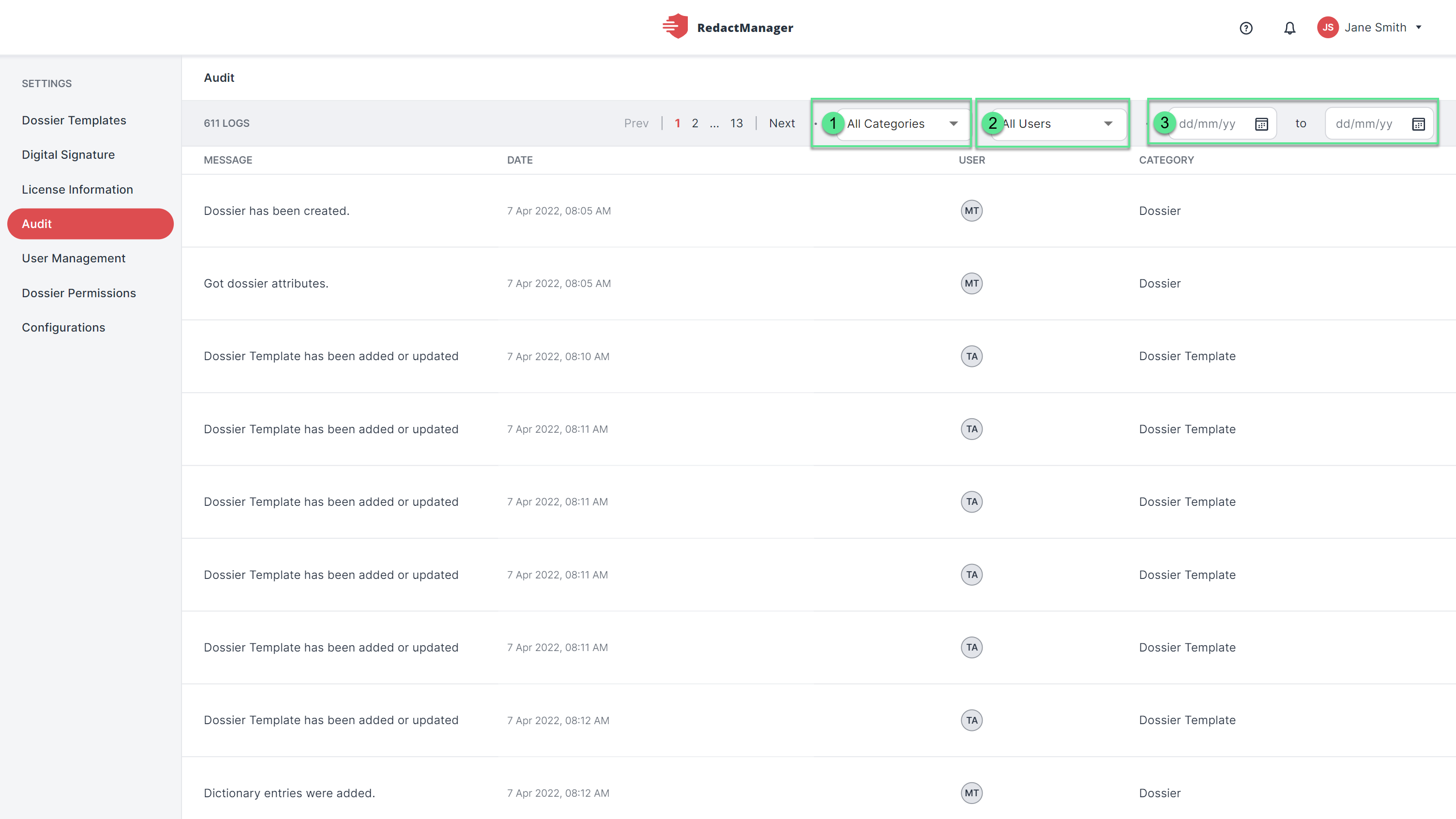
Task: Click the RedactManager logo icon
Action: (x=675, y=27)
